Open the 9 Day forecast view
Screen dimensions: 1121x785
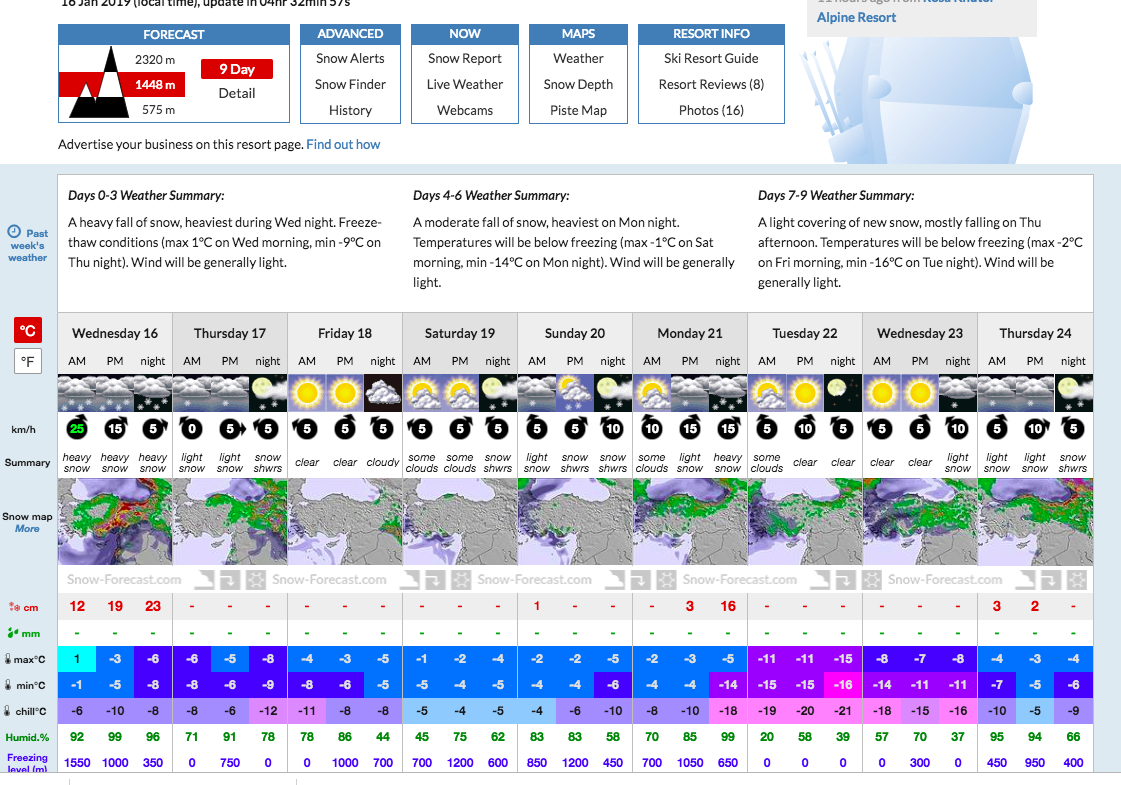[x=237, y=69]
